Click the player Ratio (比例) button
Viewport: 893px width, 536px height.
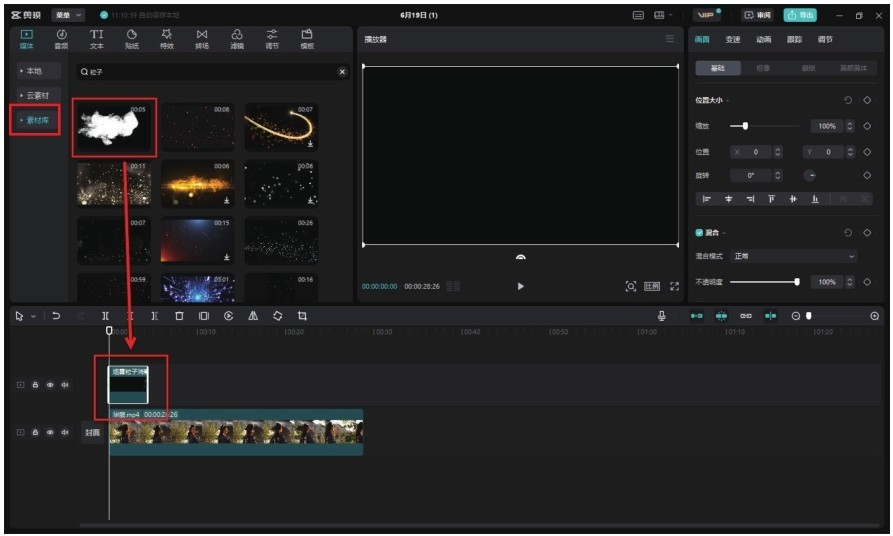pos(652,286)
